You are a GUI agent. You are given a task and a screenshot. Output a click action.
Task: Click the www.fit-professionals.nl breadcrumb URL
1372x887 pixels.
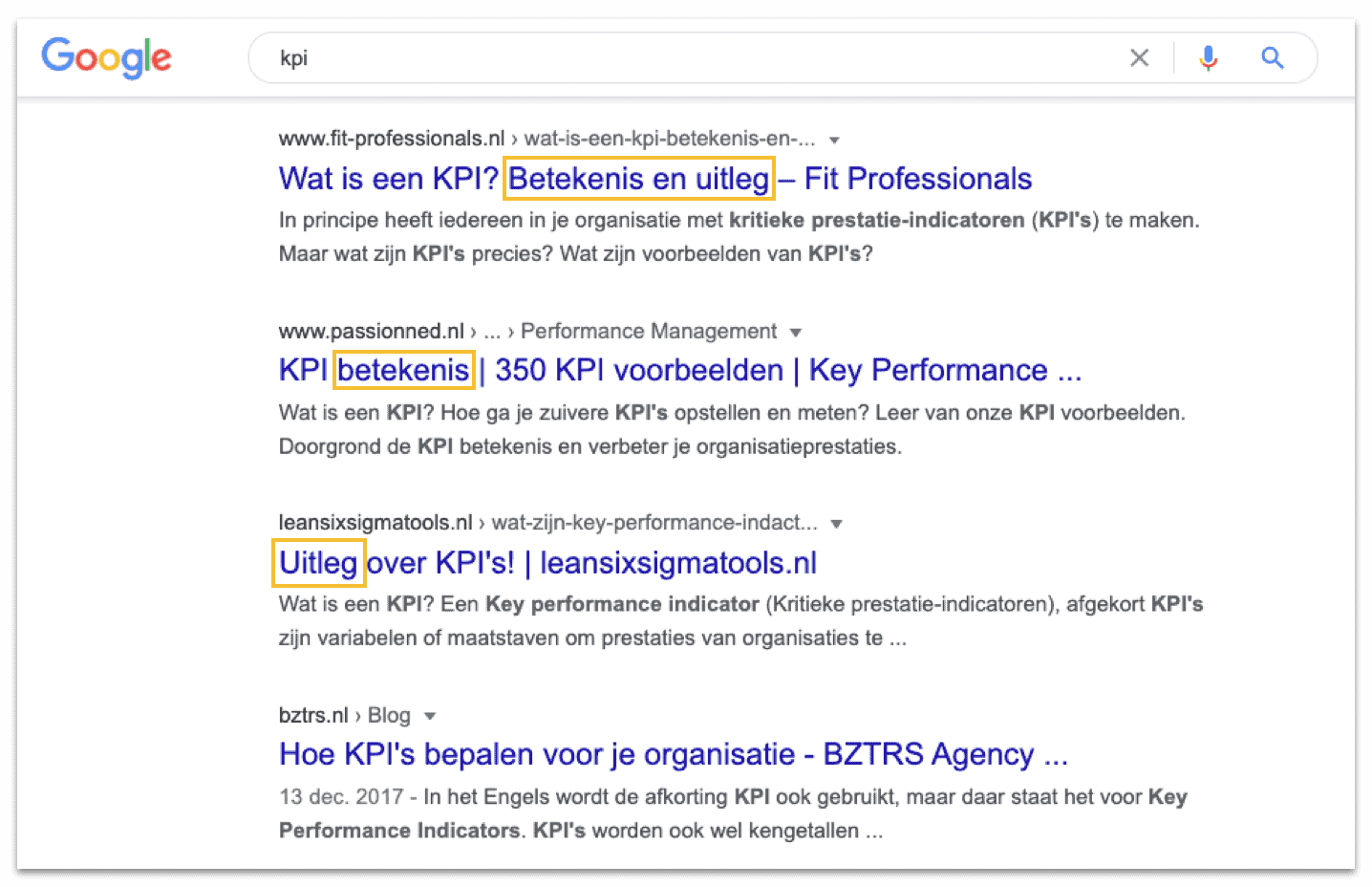547,139
